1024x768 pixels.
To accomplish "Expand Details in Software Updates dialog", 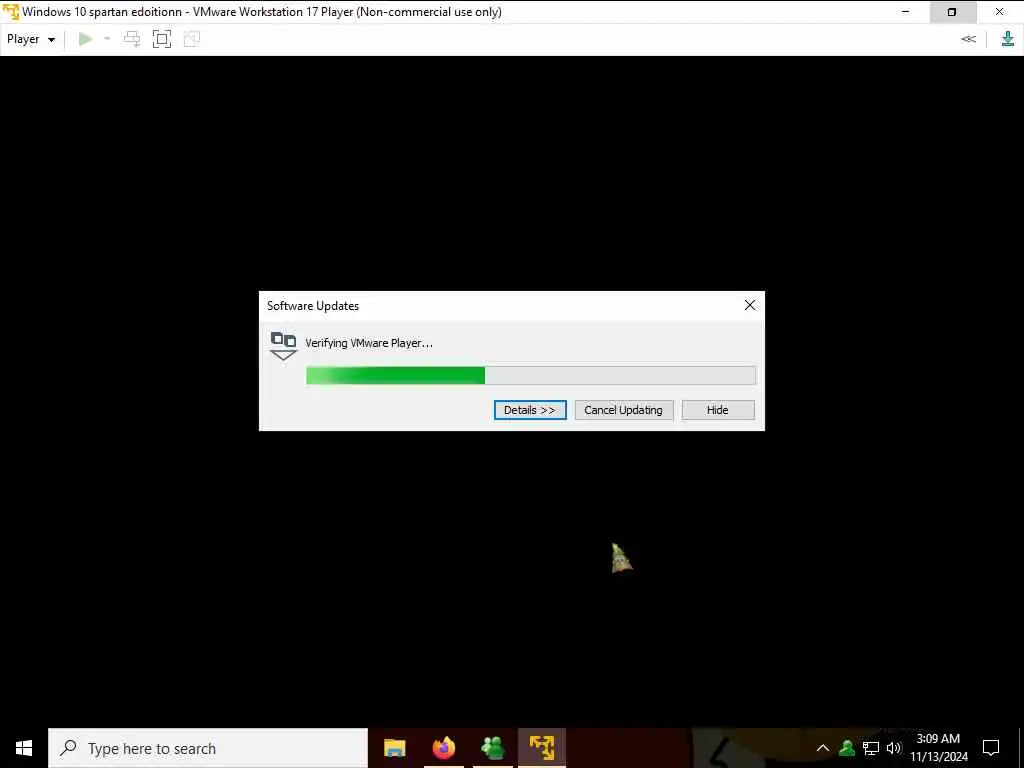I will coord(530,410).
